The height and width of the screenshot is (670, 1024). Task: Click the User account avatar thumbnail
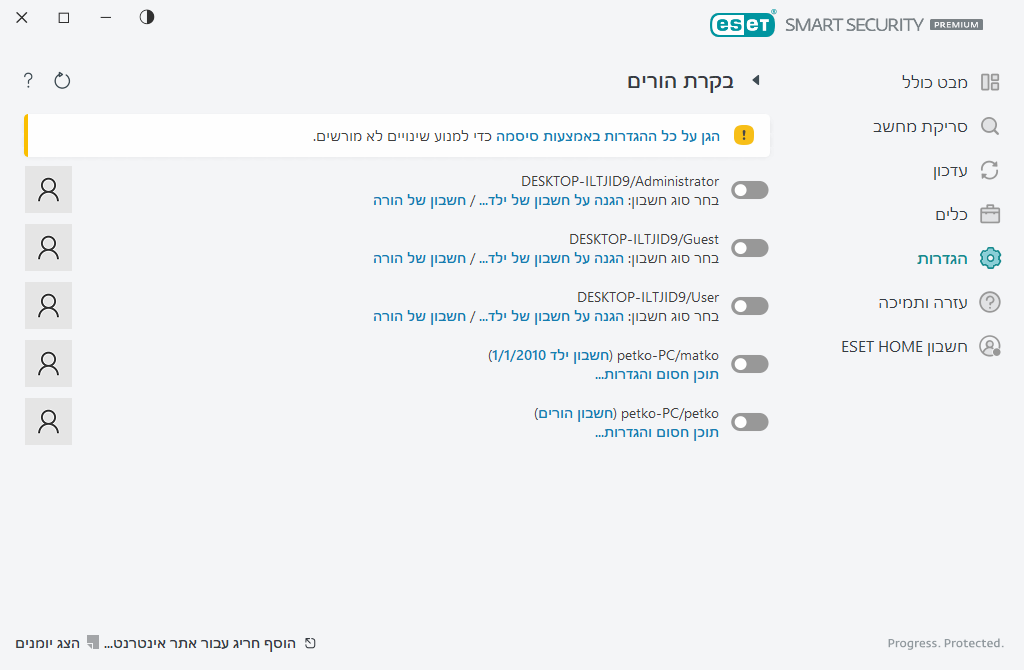[48, 305]
